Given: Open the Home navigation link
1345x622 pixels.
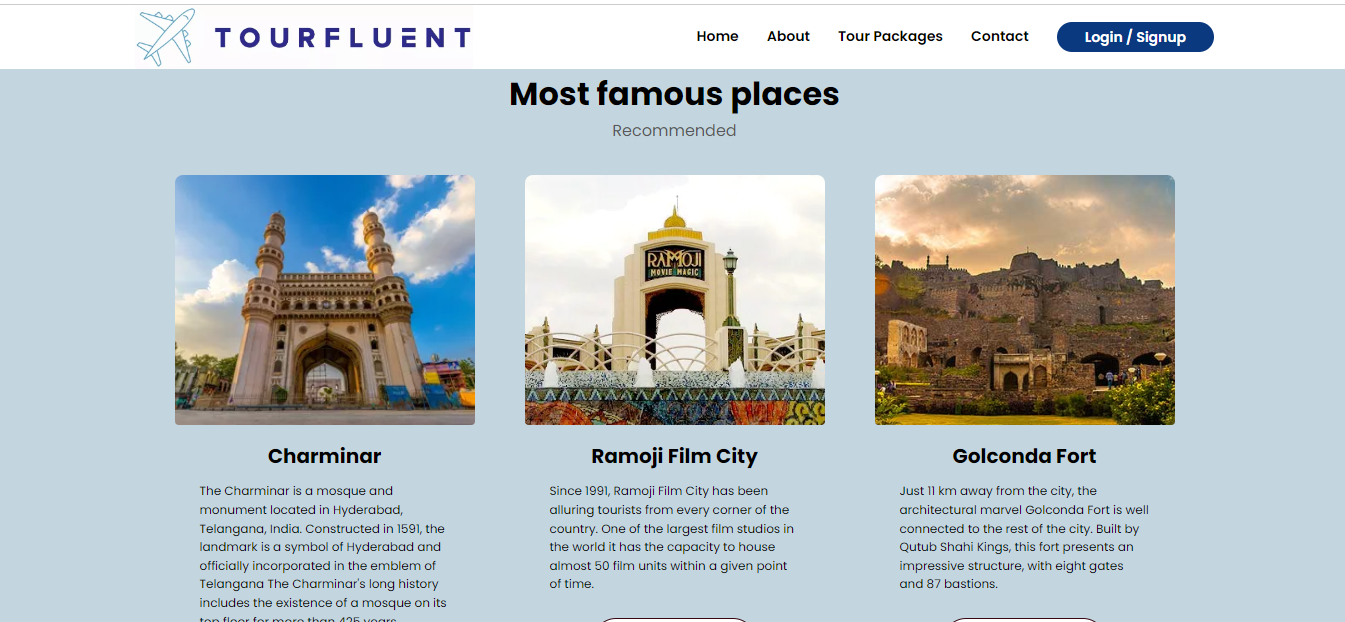Looking at the screenshot, I should (717, 36).
